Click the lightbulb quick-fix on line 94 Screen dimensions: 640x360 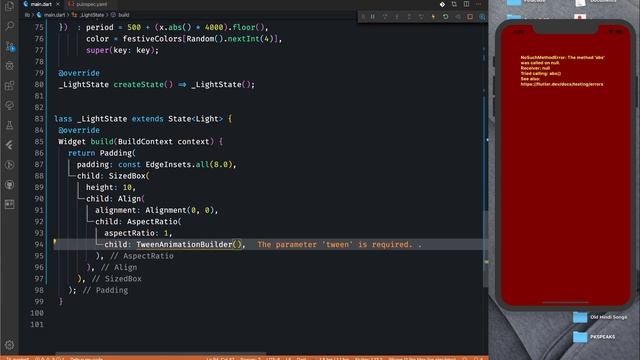tap(54, 242)
